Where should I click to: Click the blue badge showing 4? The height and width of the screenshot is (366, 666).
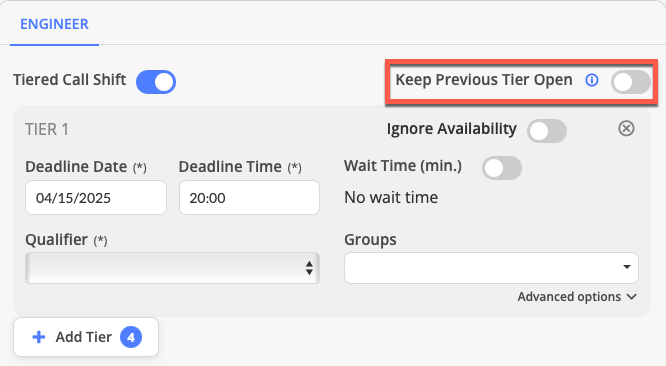tap(131, 337)
